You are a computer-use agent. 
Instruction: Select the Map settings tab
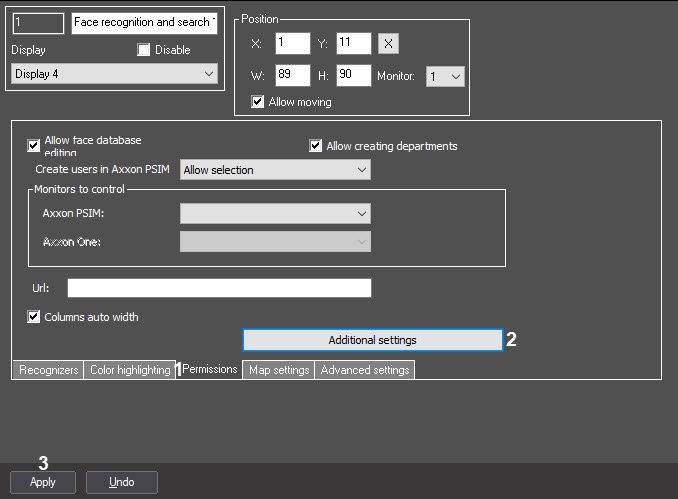tap(279, 370)
